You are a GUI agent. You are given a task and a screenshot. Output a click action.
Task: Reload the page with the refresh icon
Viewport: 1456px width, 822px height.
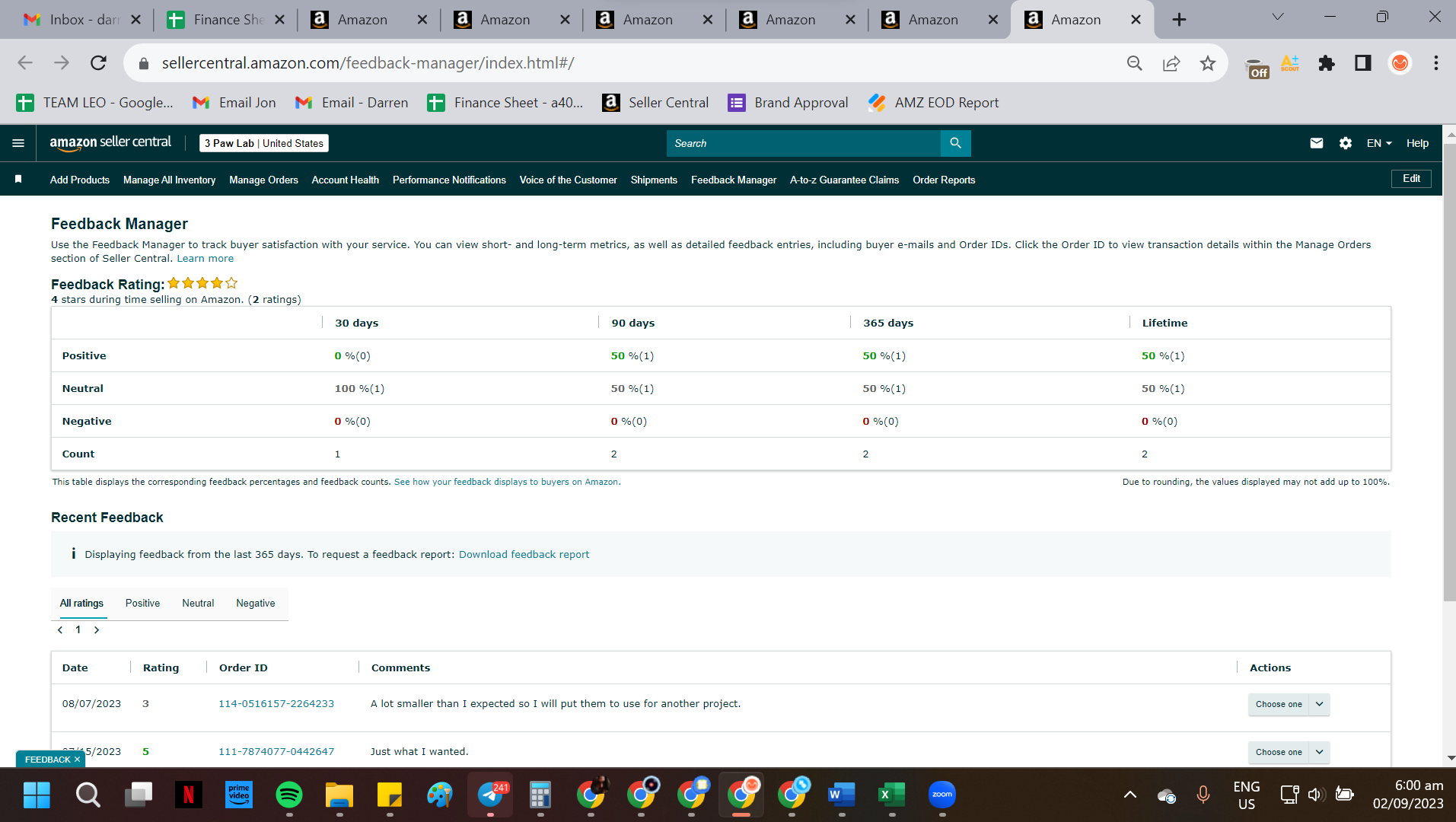click(98, 63)
